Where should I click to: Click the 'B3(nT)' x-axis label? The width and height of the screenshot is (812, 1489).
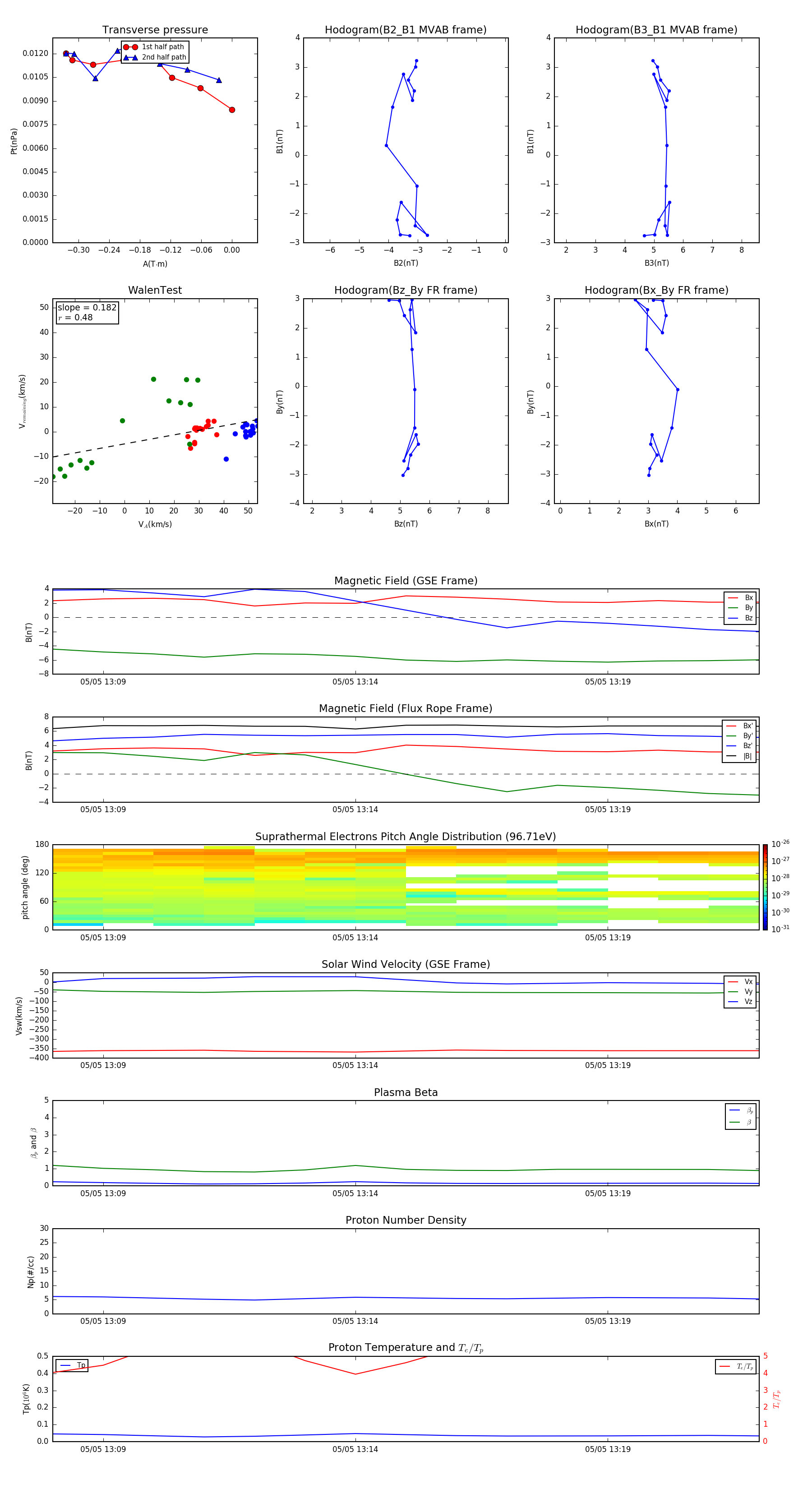pos(656,263)
